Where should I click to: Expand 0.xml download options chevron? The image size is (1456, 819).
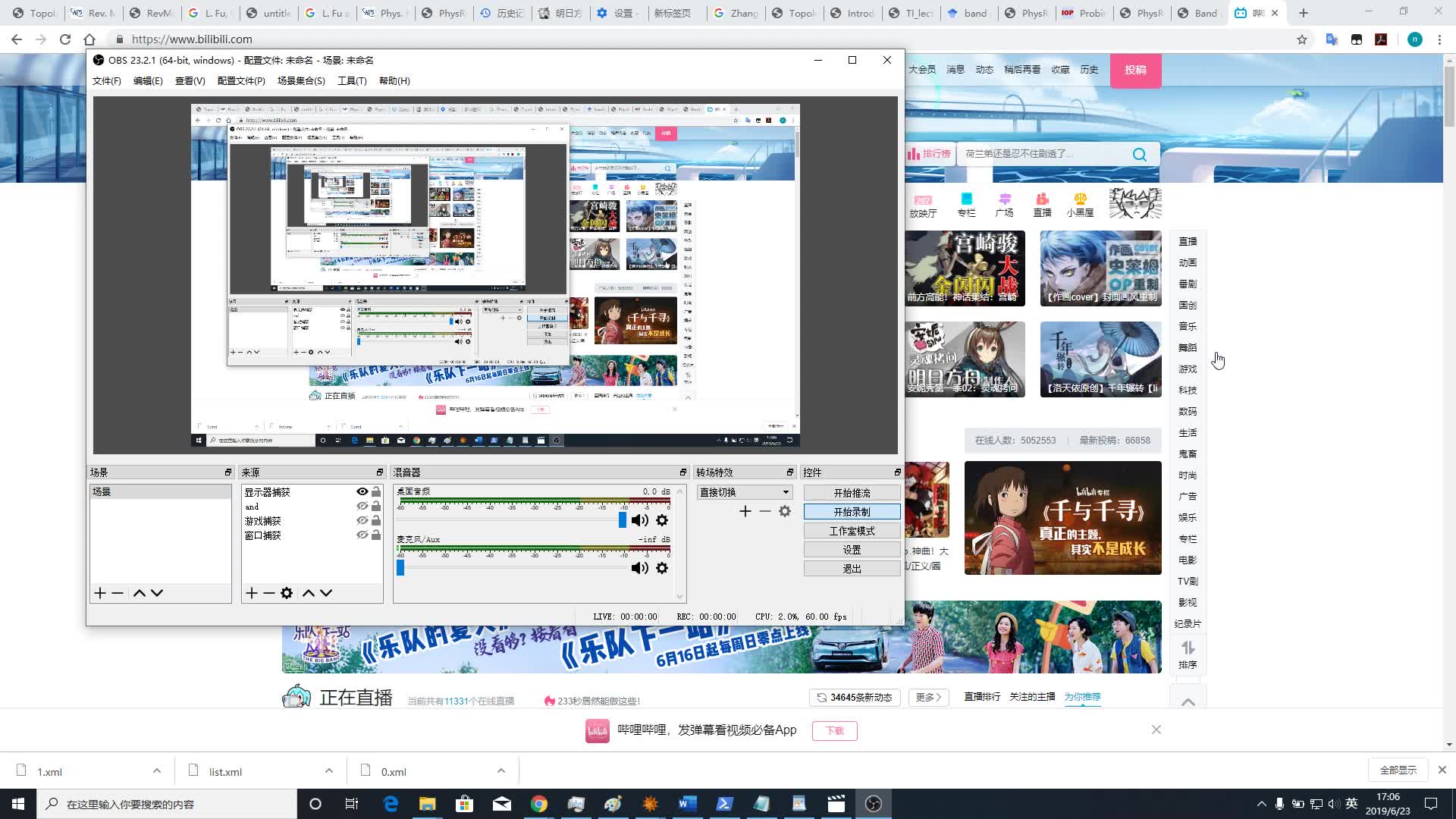(x=501, y=771)
